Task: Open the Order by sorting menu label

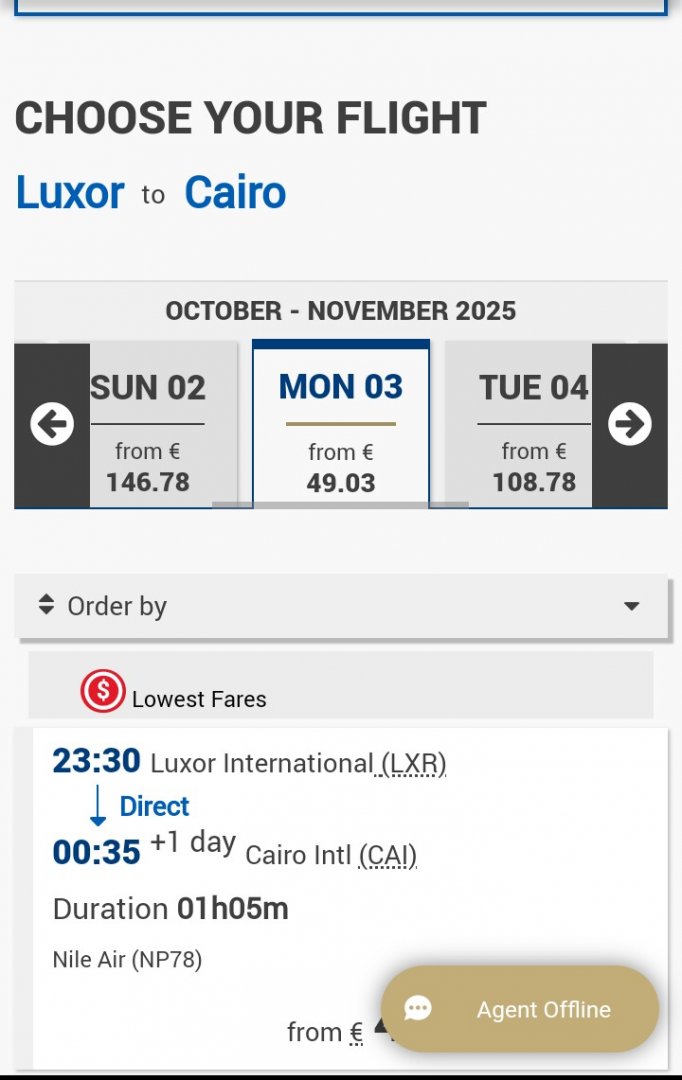Action: pos(117,606)
